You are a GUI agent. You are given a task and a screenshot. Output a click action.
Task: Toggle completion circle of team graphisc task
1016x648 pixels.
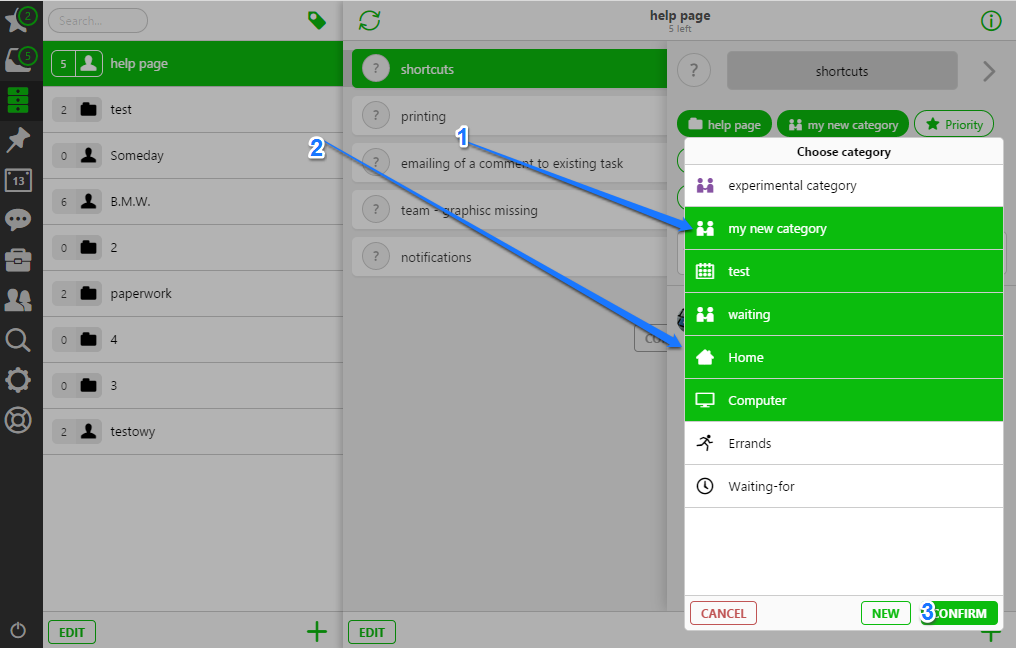pyautogui.click(x=376, y=210)
